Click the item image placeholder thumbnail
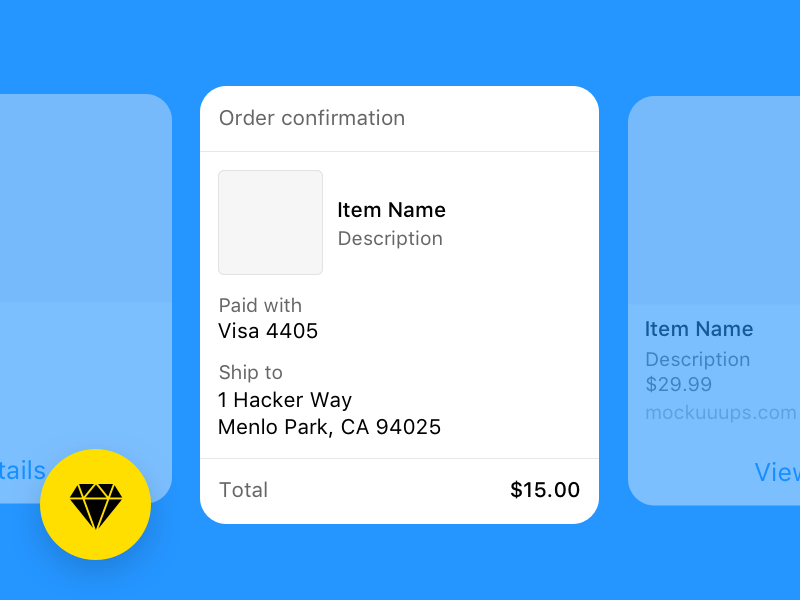The width and height of the screenshot is (800, 600). coord(270,222)
